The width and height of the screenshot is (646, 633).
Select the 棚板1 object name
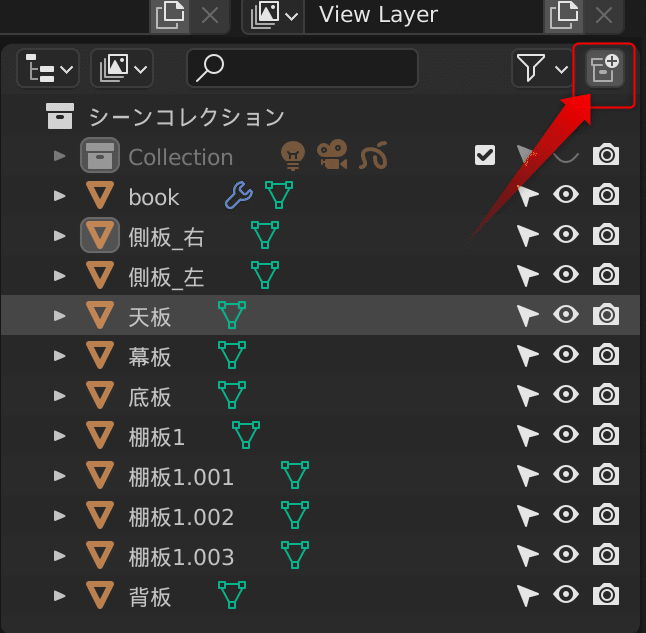157,437
